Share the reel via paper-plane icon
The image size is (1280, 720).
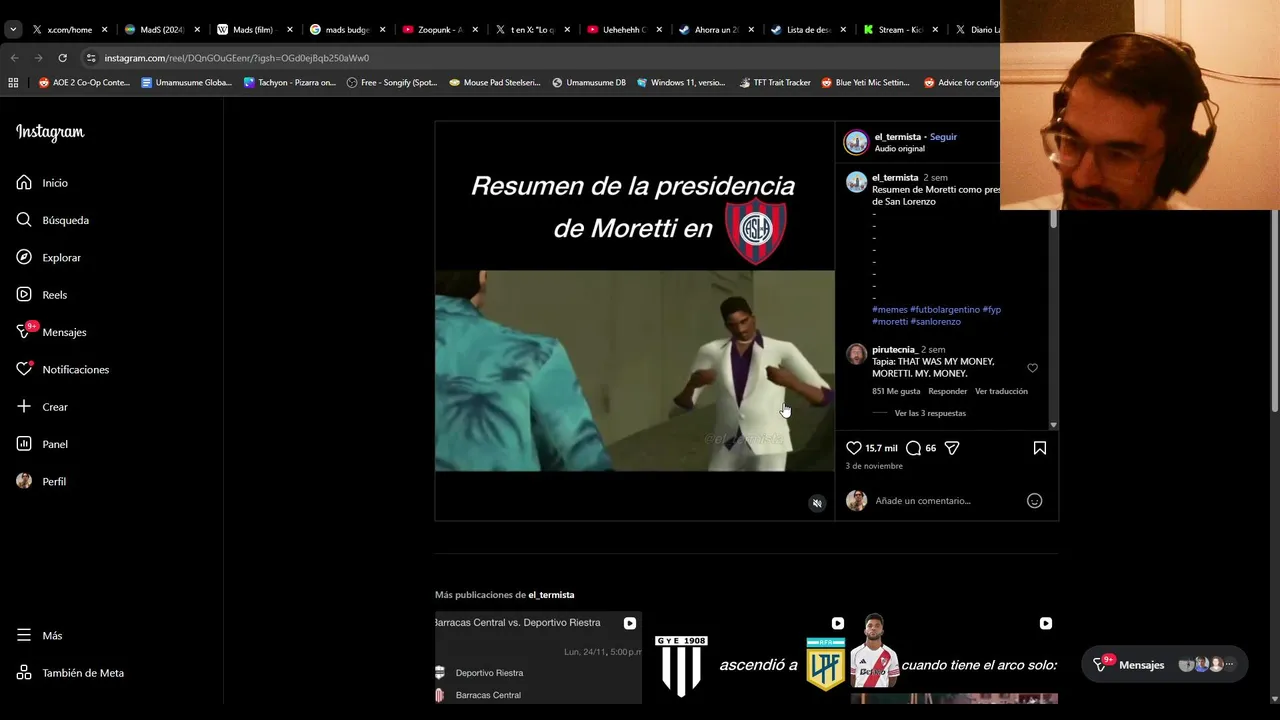pyautogui.click(x=952, y=448)
